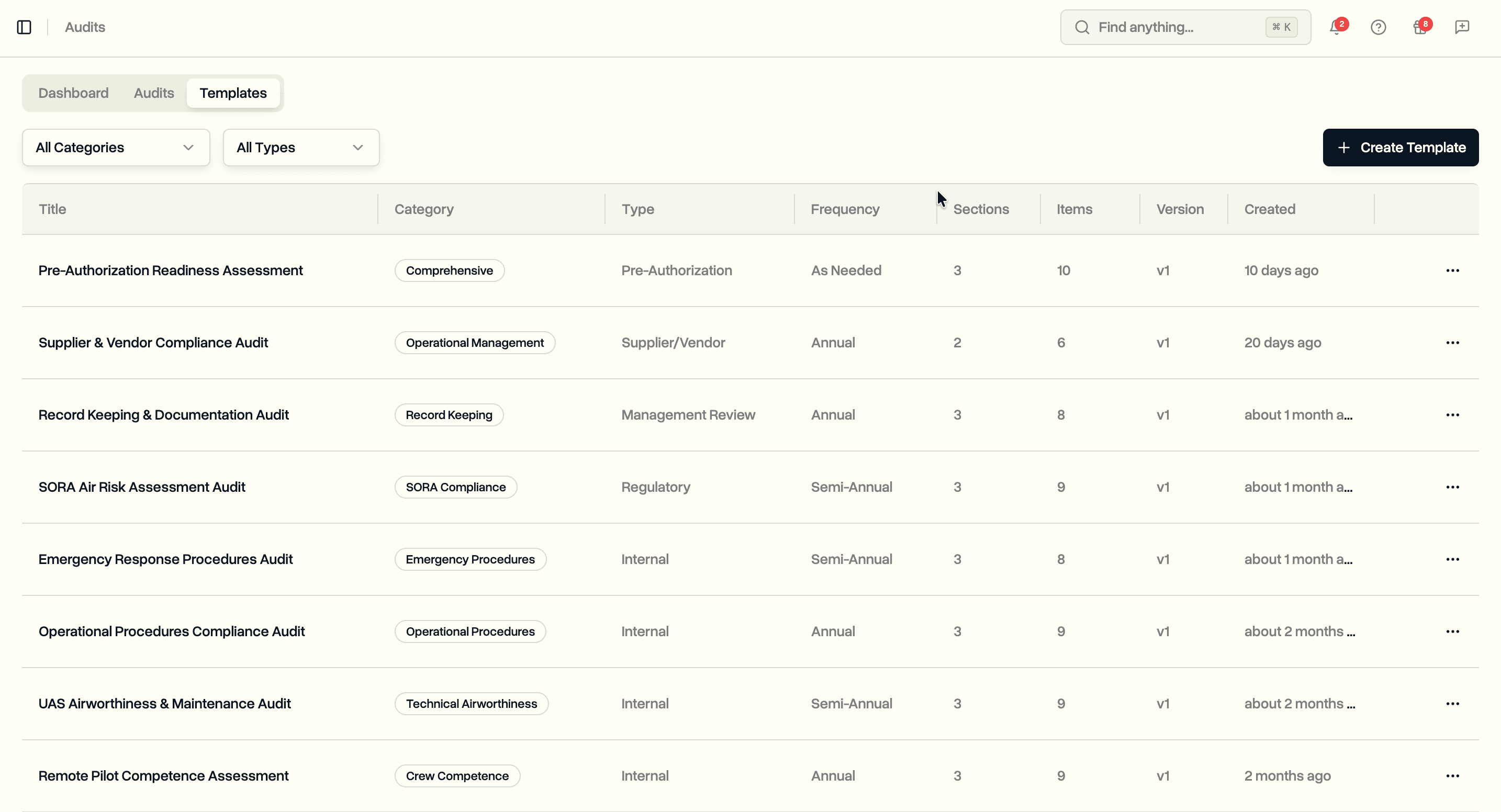Open the SORA Air Risk Assessment Audit

(142, 487)
